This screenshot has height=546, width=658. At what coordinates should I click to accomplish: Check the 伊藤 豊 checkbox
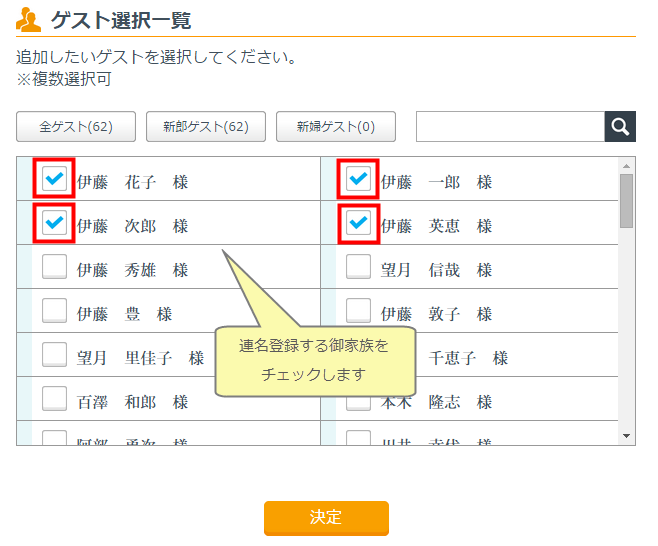tap(55, 312)
